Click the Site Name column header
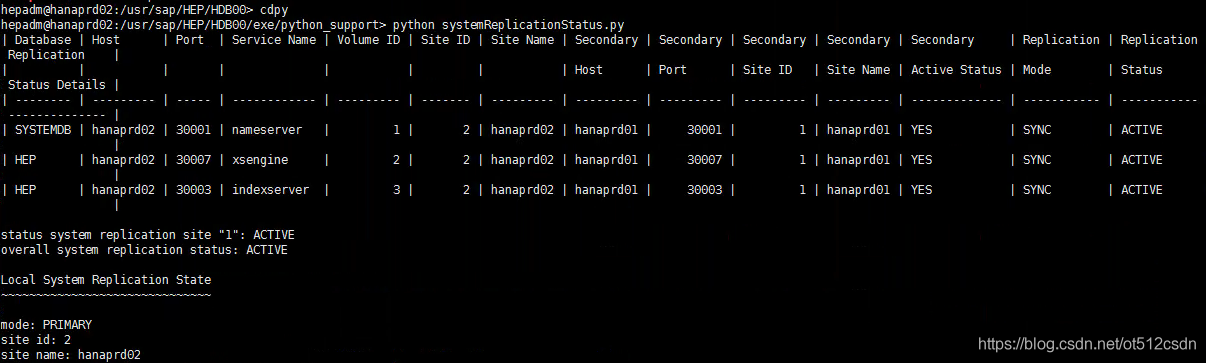This screenshot has height=363, width=1206. [521, 40]
